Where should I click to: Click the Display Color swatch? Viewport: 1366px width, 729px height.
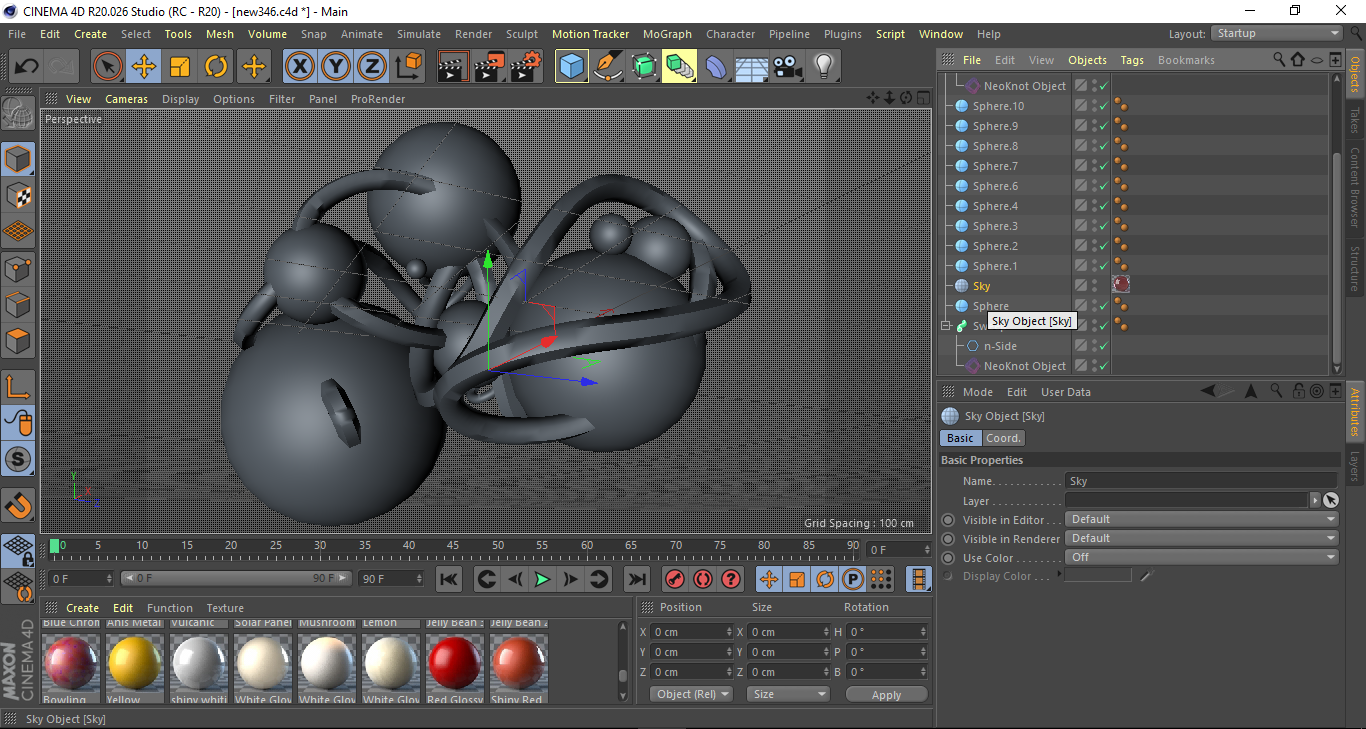[1098, 576]
